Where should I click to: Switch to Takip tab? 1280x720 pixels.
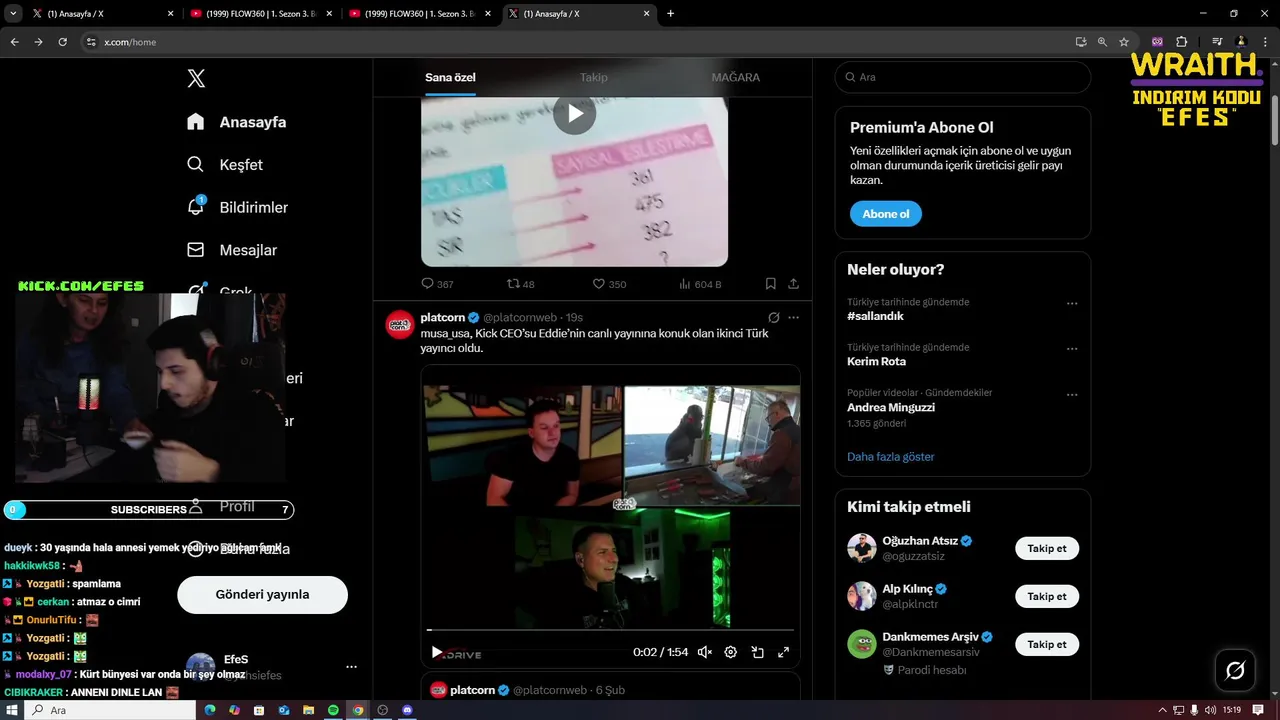[593, 77]
